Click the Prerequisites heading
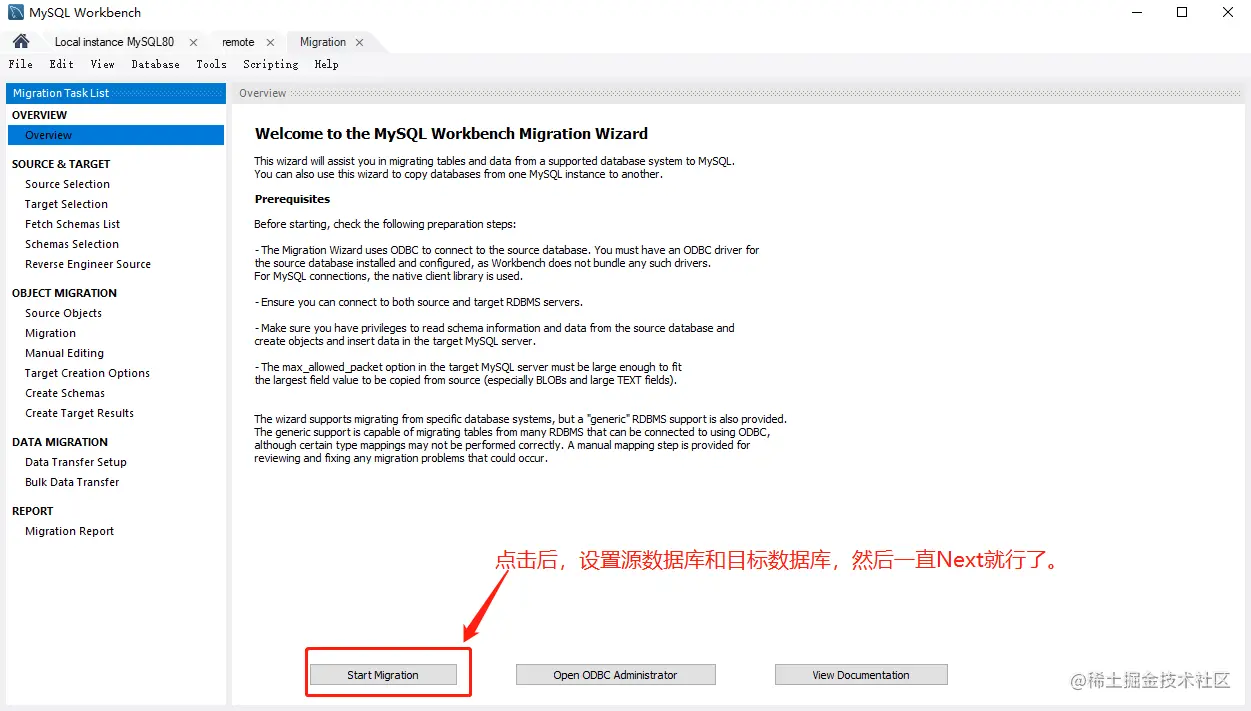Image resolution: width=1251 pixels, height=711 pixels. [x=292, y=199]
